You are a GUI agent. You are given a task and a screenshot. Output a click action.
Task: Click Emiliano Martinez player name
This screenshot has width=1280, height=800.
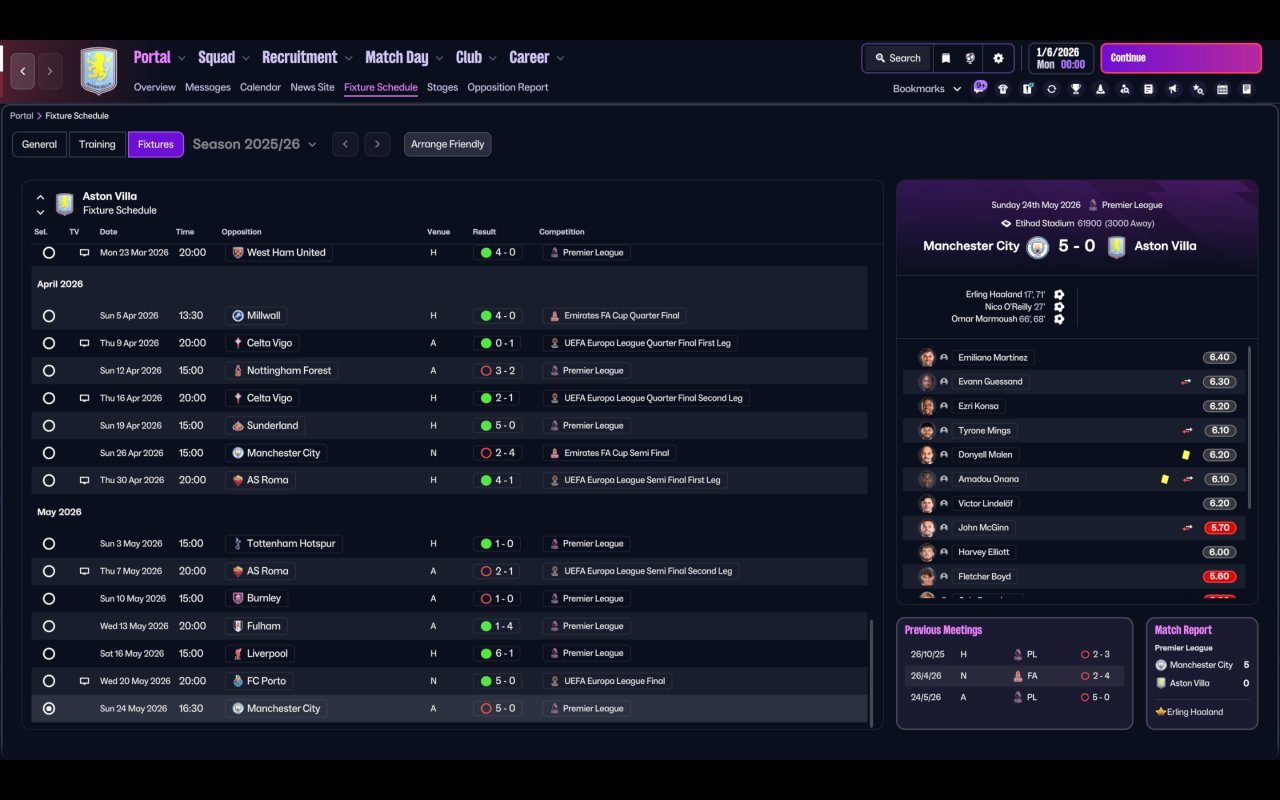coord(993,358)
